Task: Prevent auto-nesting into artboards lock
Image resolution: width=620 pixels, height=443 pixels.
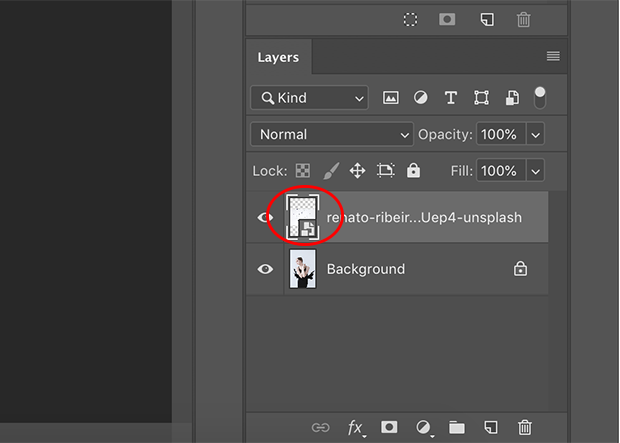Action: coord(386,170)
